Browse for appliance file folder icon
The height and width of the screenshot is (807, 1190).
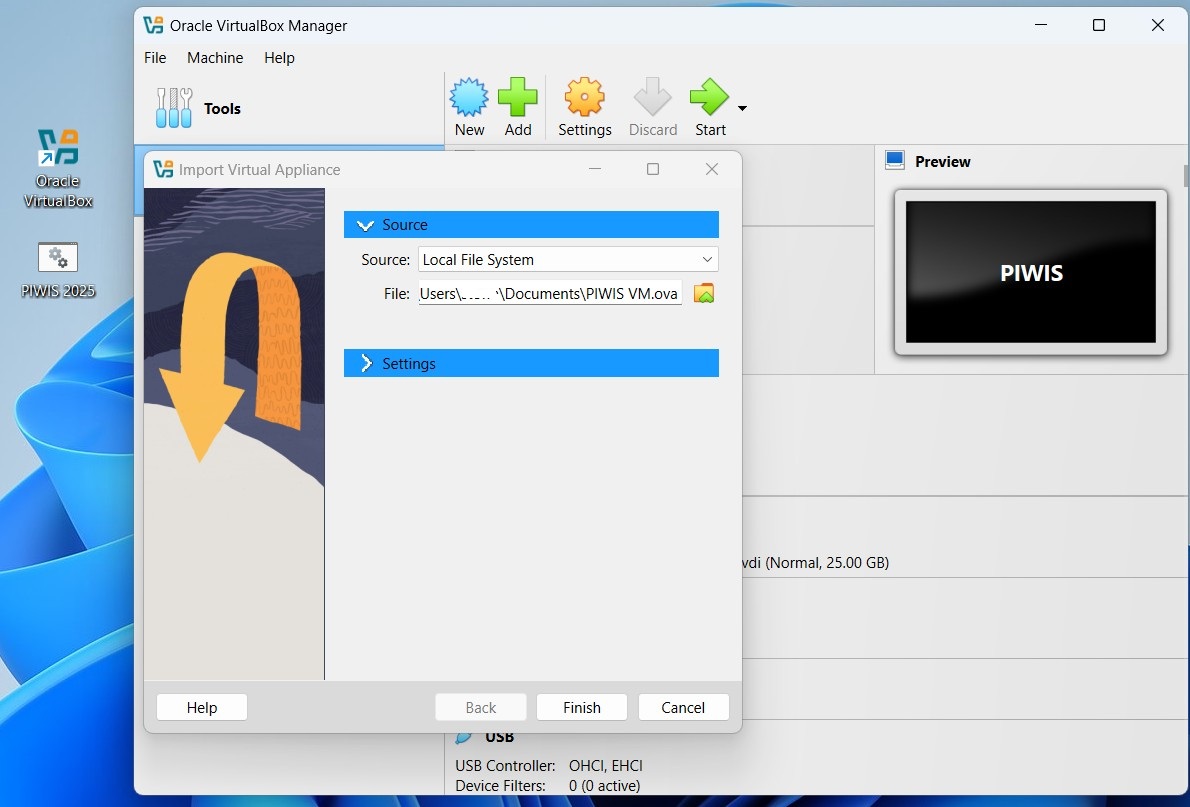pyautogui.click(x=704, y=293)
